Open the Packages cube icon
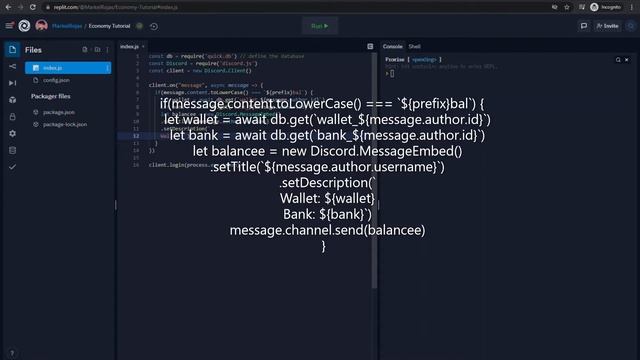 pos(12,100)
